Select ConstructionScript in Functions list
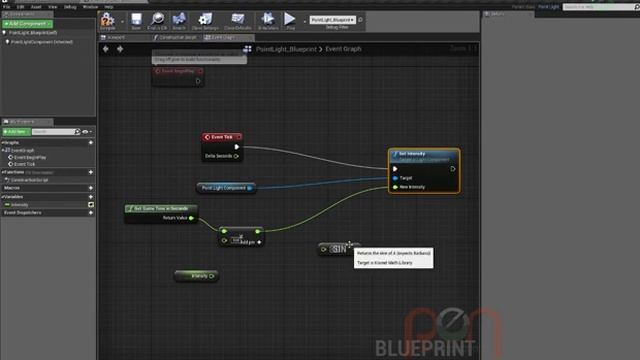The height and width of the screenshot is (360, 640). tap(29, 180)
